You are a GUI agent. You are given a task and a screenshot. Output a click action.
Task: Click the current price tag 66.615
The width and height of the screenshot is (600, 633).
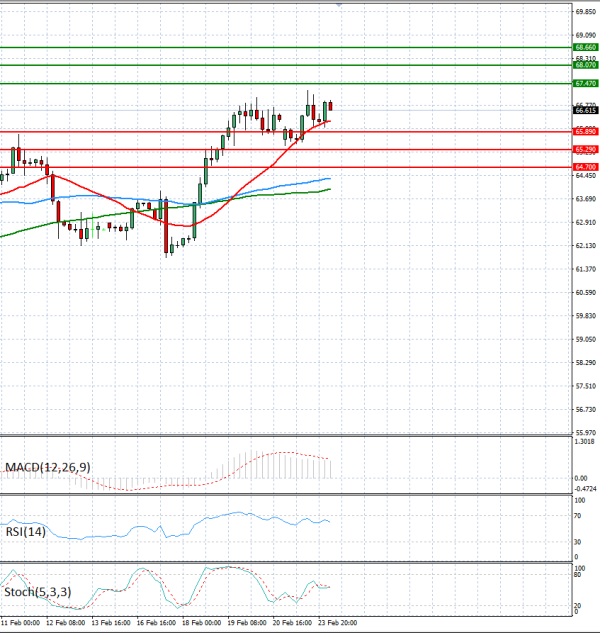[x=585, y=111]
